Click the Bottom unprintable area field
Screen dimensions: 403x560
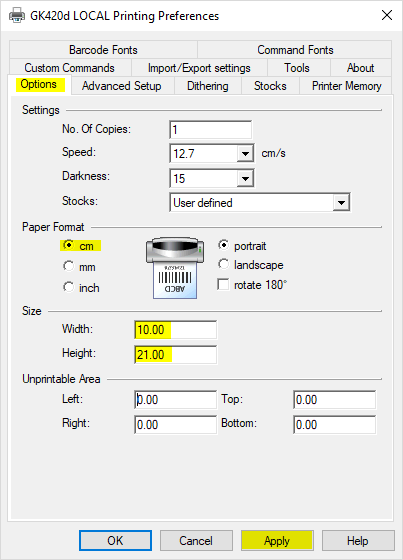334,425
